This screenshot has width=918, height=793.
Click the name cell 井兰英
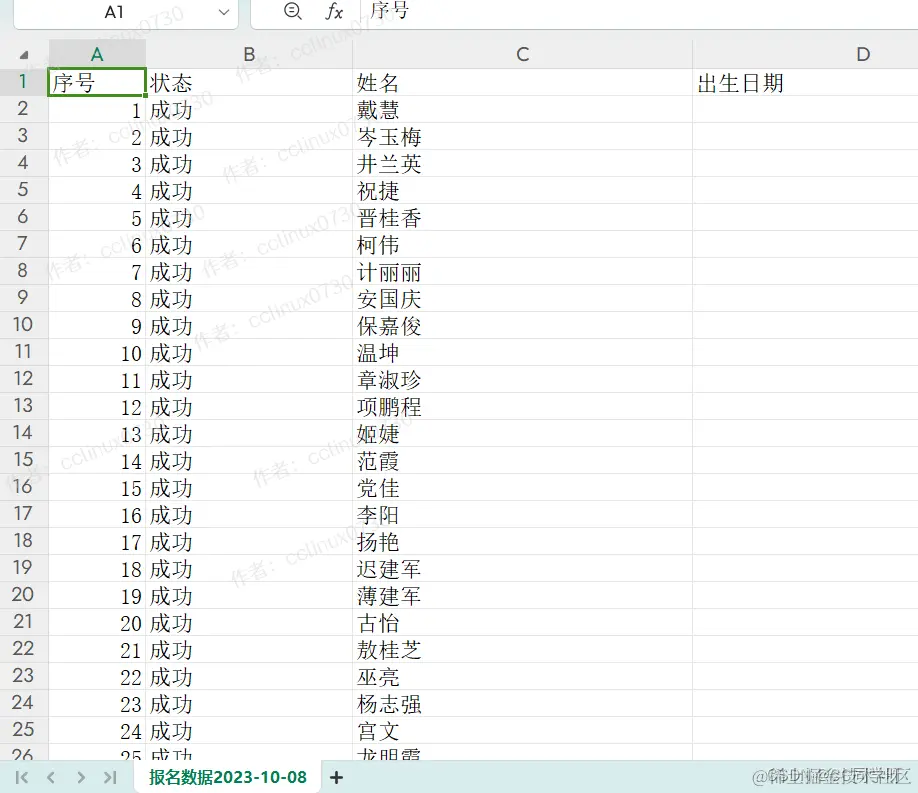click(522, 163)
